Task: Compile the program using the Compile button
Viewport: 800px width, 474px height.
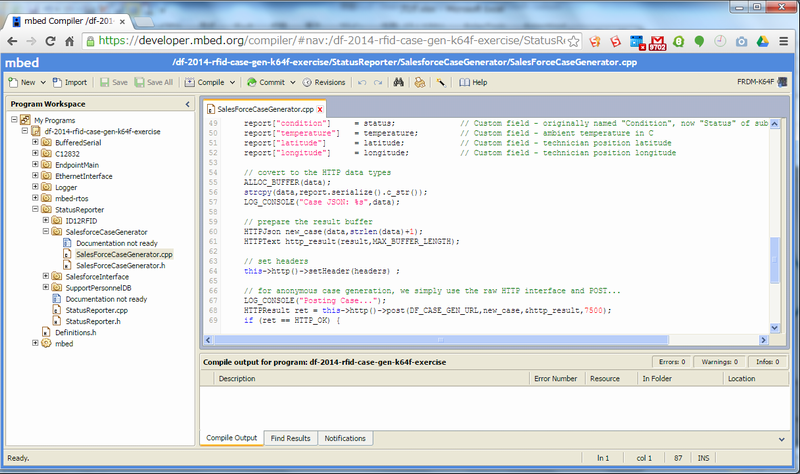Action: 204,82
